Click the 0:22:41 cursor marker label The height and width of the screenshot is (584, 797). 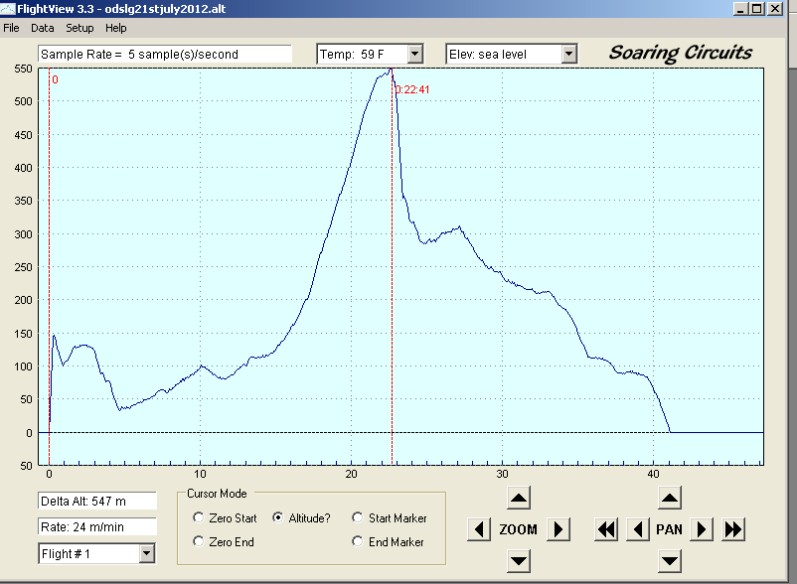412,89
